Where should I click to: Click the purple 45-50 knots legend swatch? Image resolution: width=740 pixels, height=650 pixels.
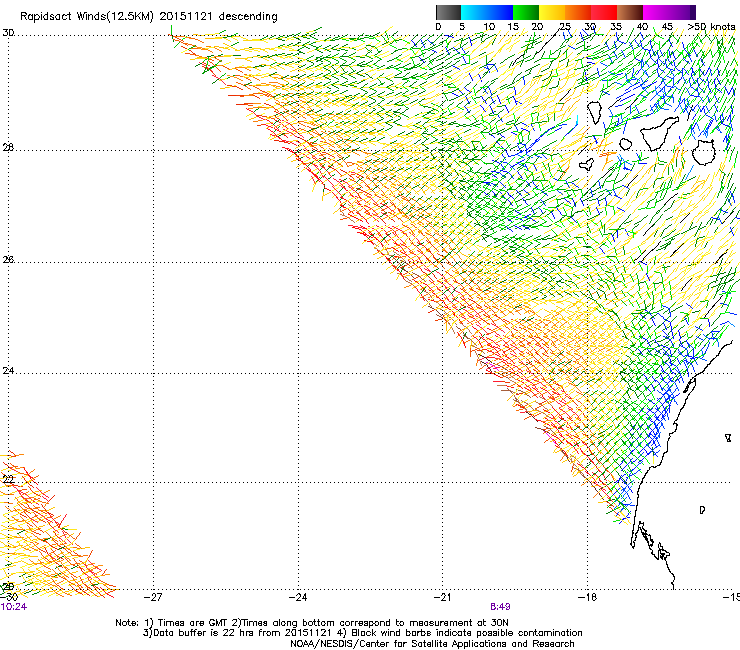(682, 12)
